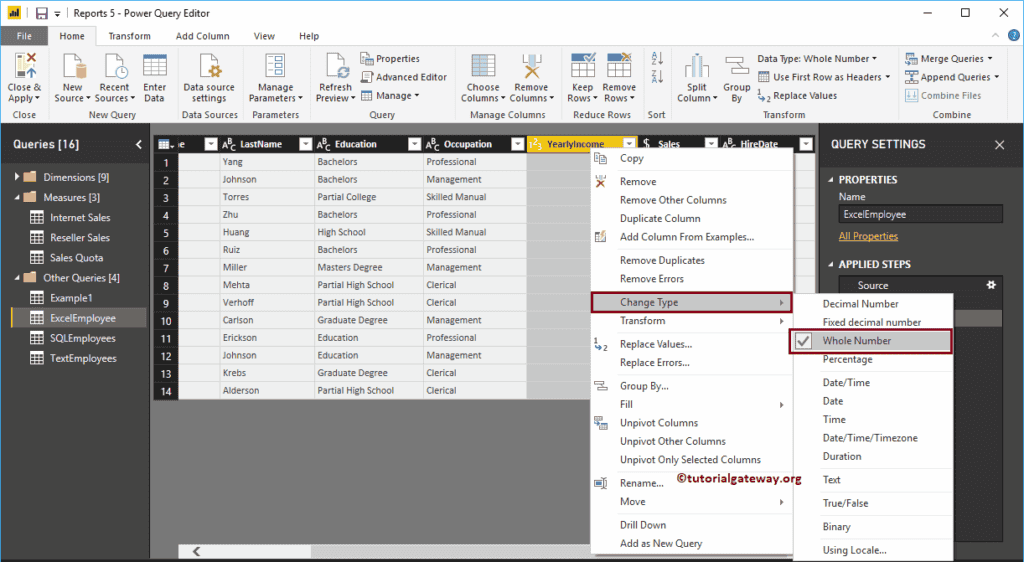
Task: Click the Choose Columns icon
Action: (483, 66)
